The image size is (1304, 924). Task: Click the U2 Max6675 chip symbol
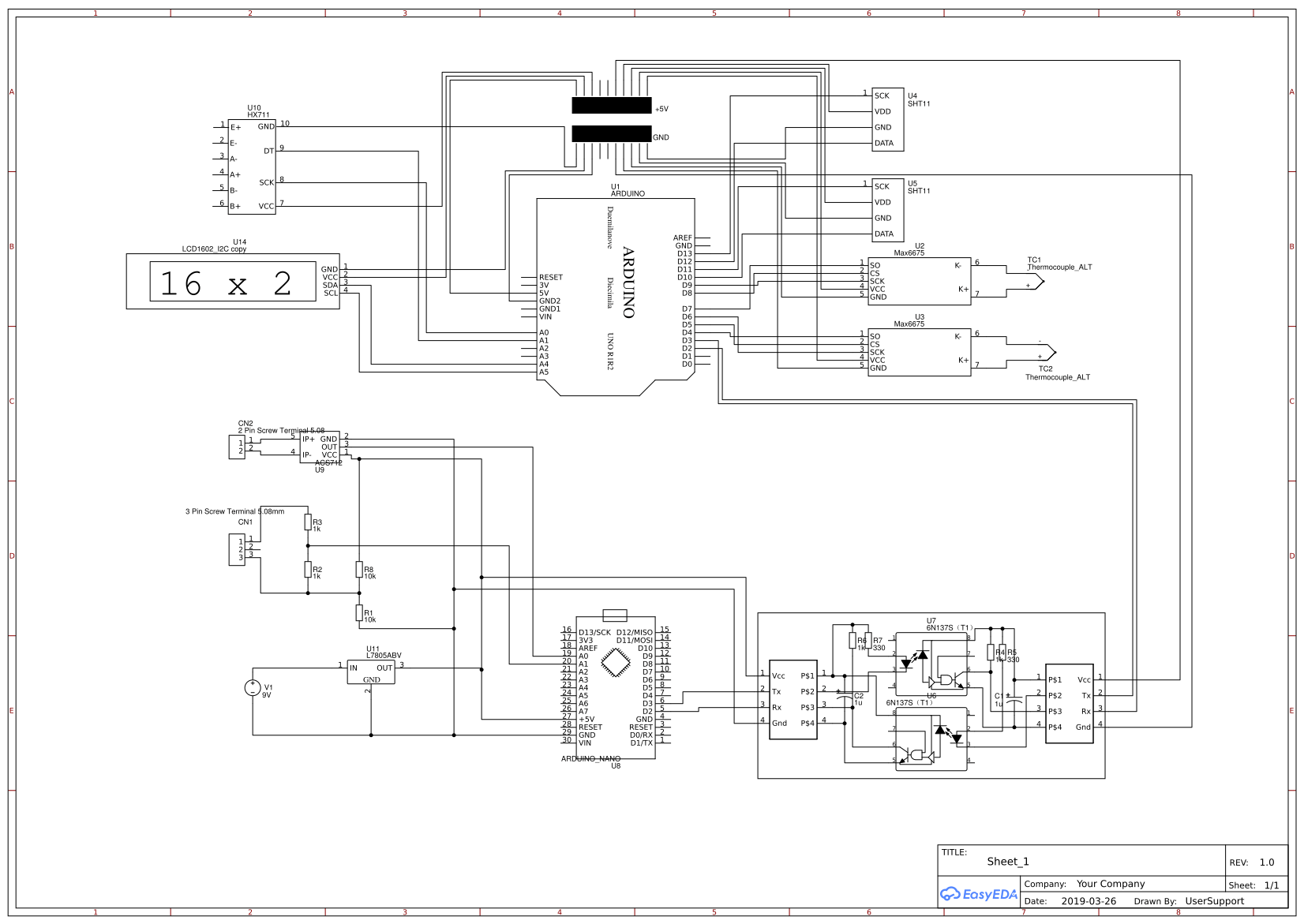pos(919,281)
